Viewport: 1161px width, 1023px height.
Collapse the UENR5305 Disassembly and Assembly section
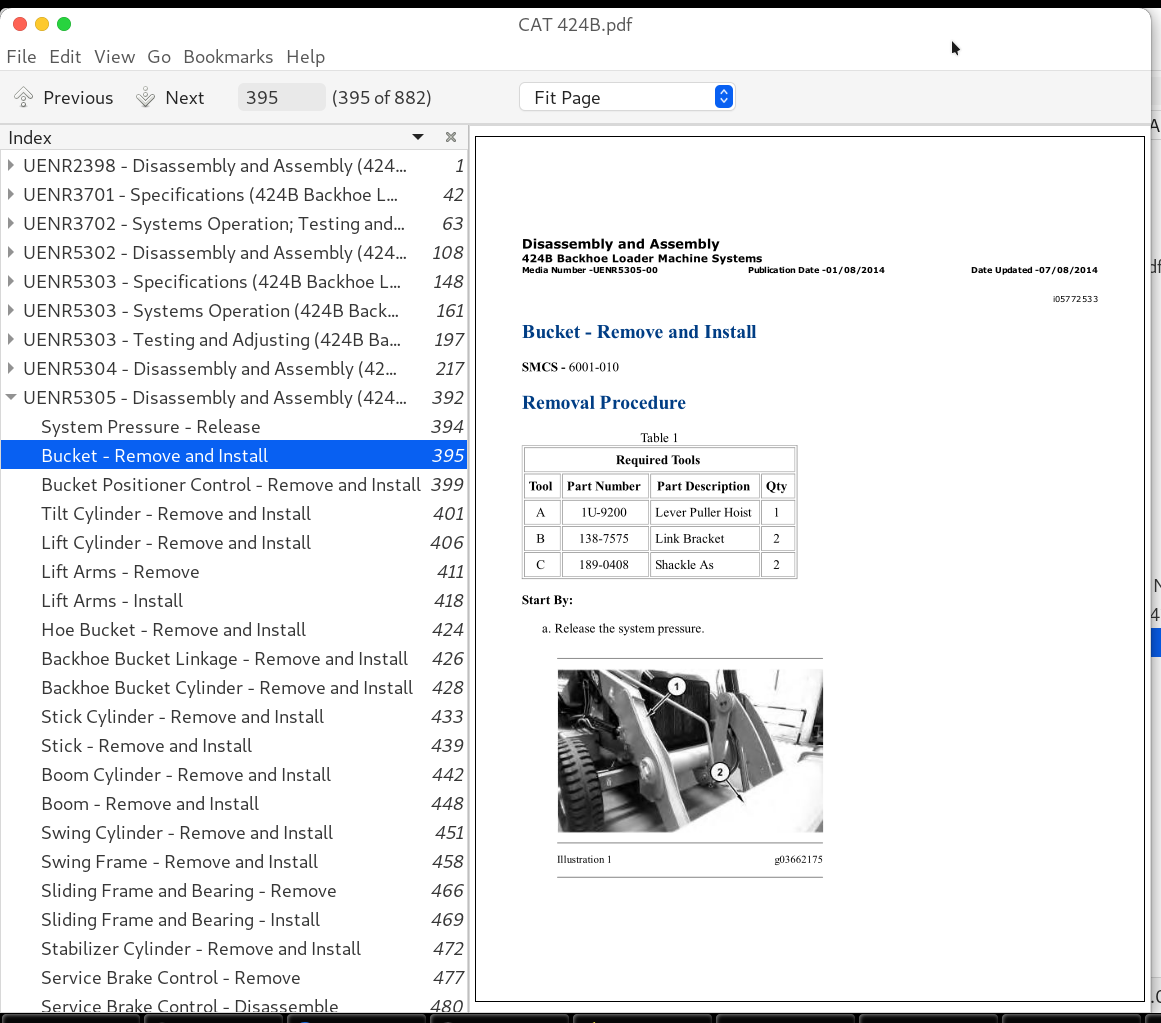tap(11, 397)
